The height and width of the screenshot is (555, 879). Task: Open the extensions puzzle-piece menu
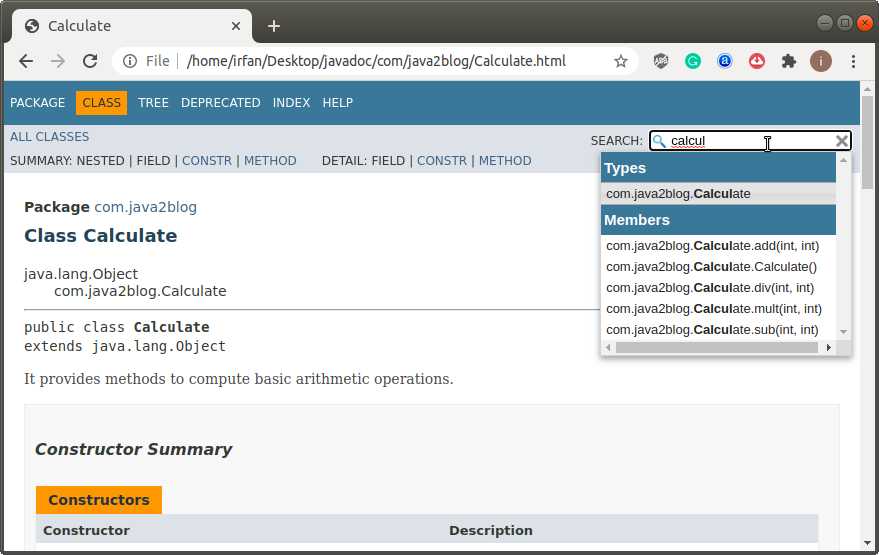(789, 61)
